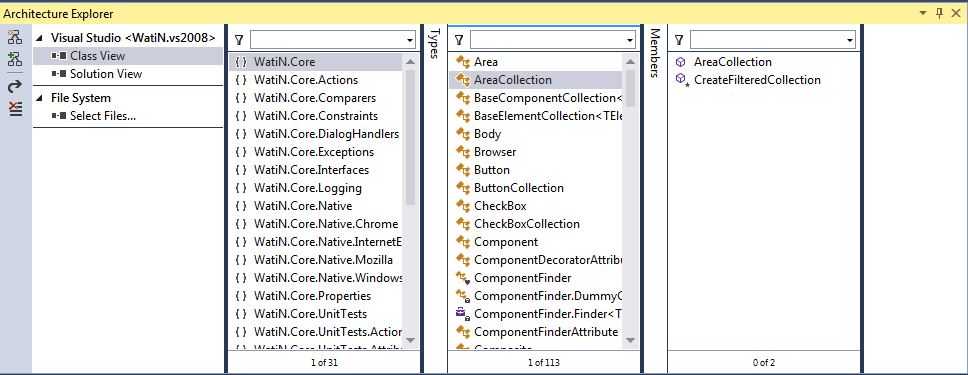Viewport: 968px width, 375px height.
Task: Select Class View in the tree
Action: click(x=97, y=56)
